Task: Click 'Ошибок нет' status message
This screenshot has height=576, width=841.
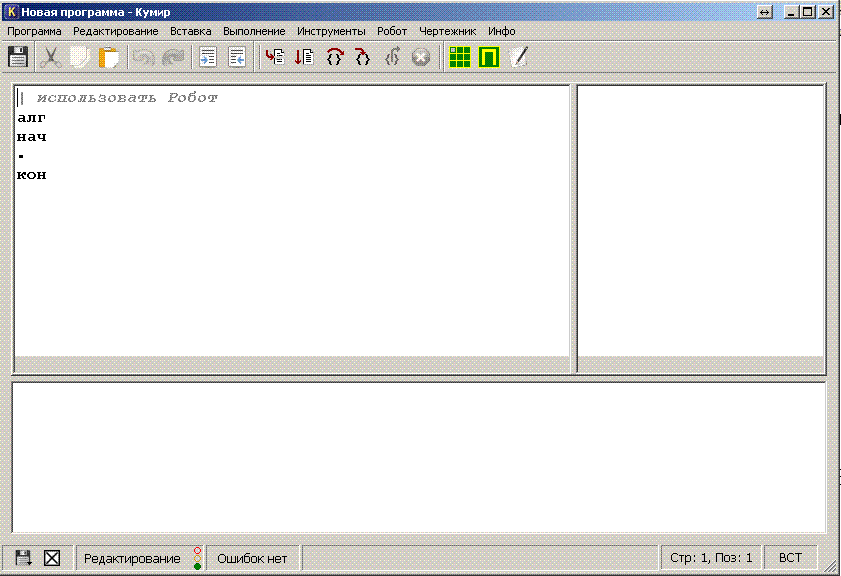Action: (x=252, y=558)
